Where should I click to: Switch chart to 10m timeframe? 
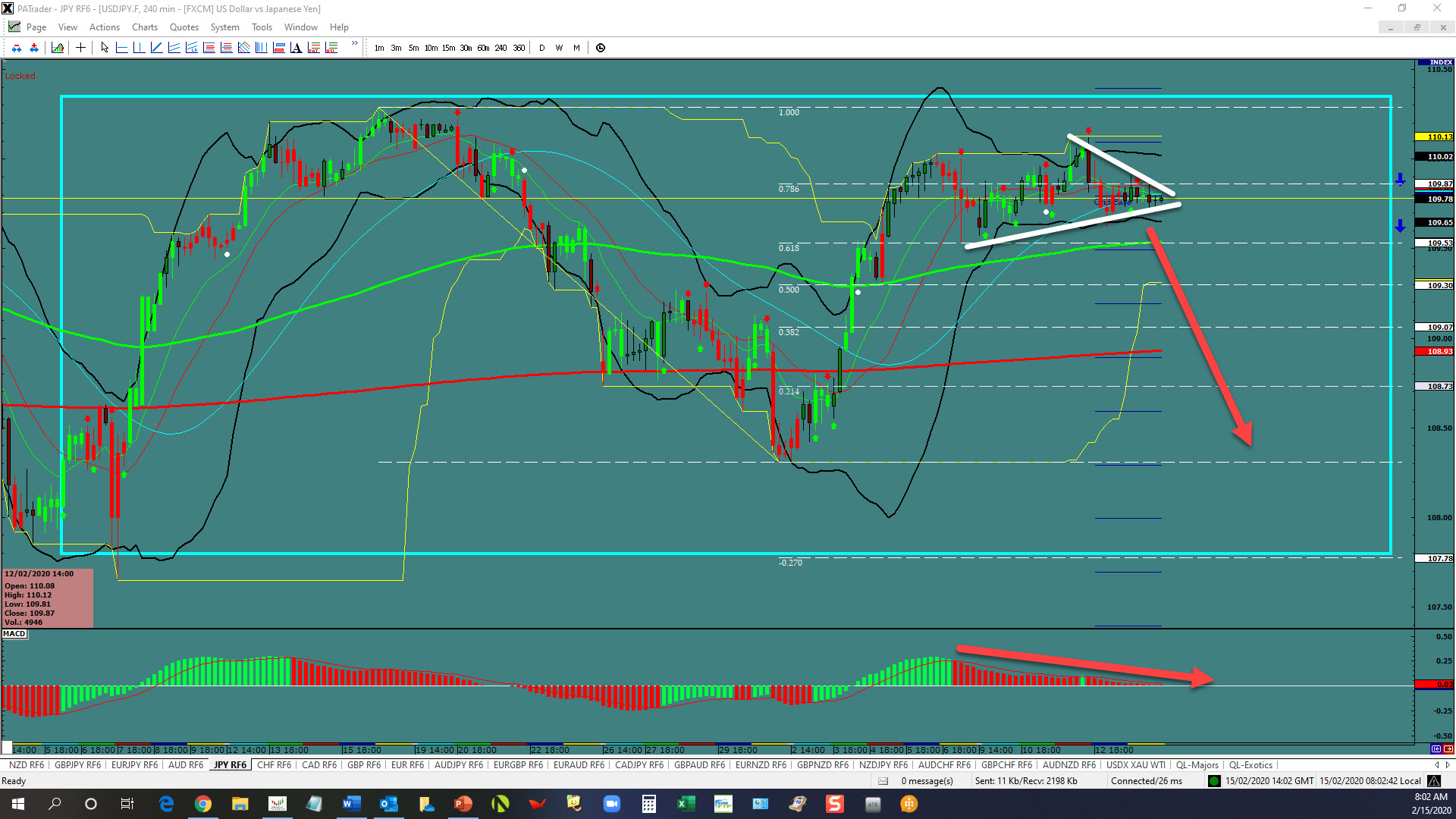tap(431, 48)
